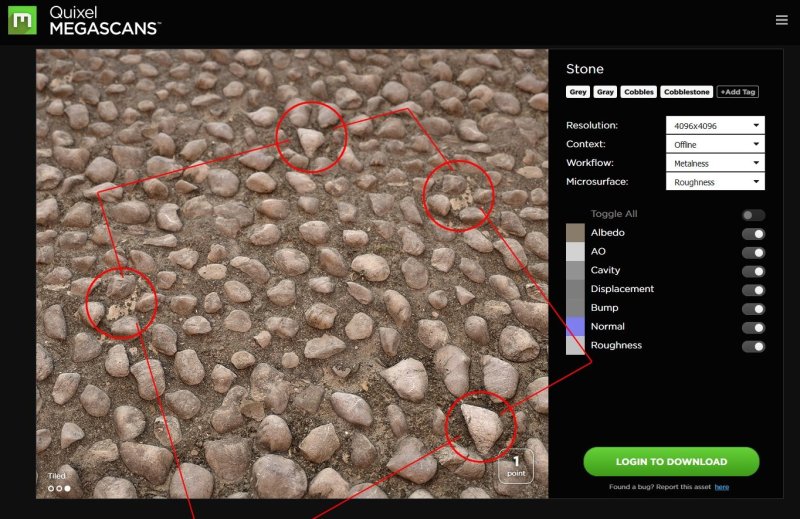Select the first Tiled view dot
Viewport: 800px width, 519px height.
coord(51,489)
